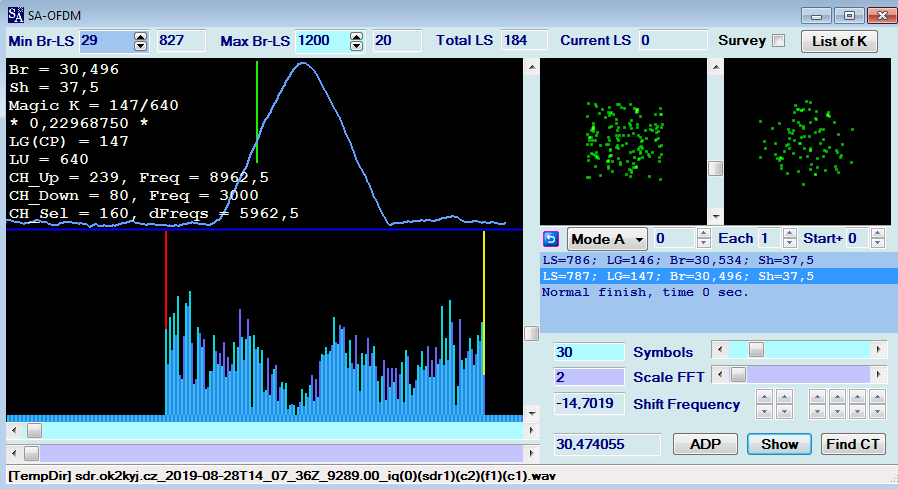
Task: Click the Symbols slider thumb
Action: pos(757,349)
